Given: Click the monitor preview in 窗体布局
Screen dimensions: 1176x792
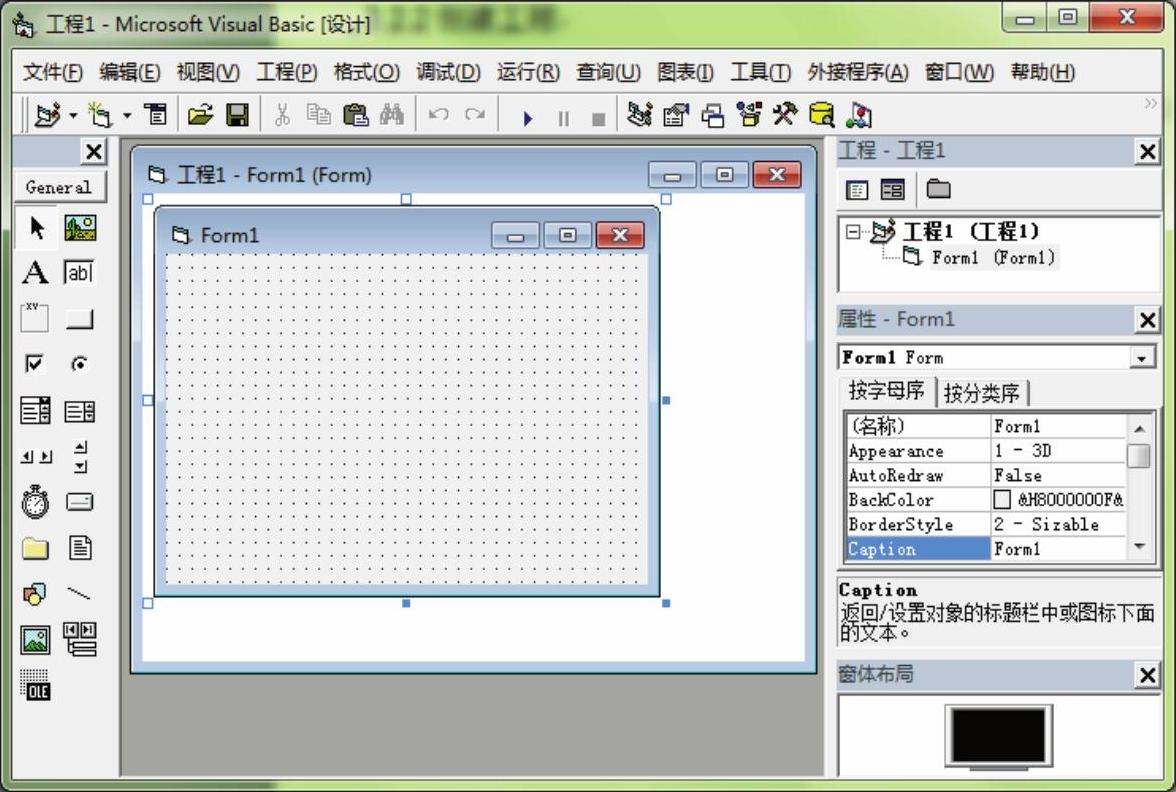Looking at the screenshot, I should 998,736.
